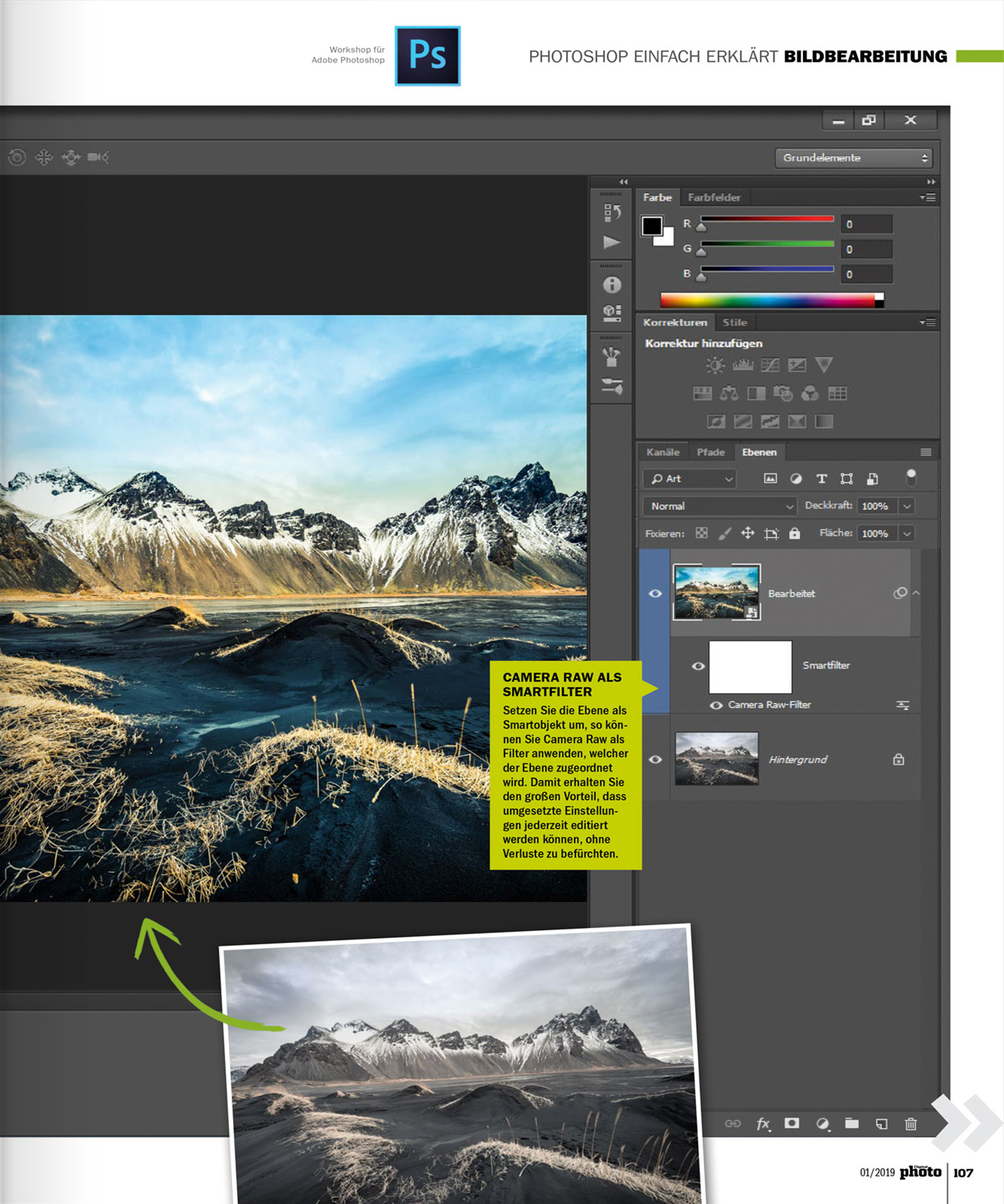Open the Info panel icon
Screen dimensions: 1004x1204
coord(612,285)
